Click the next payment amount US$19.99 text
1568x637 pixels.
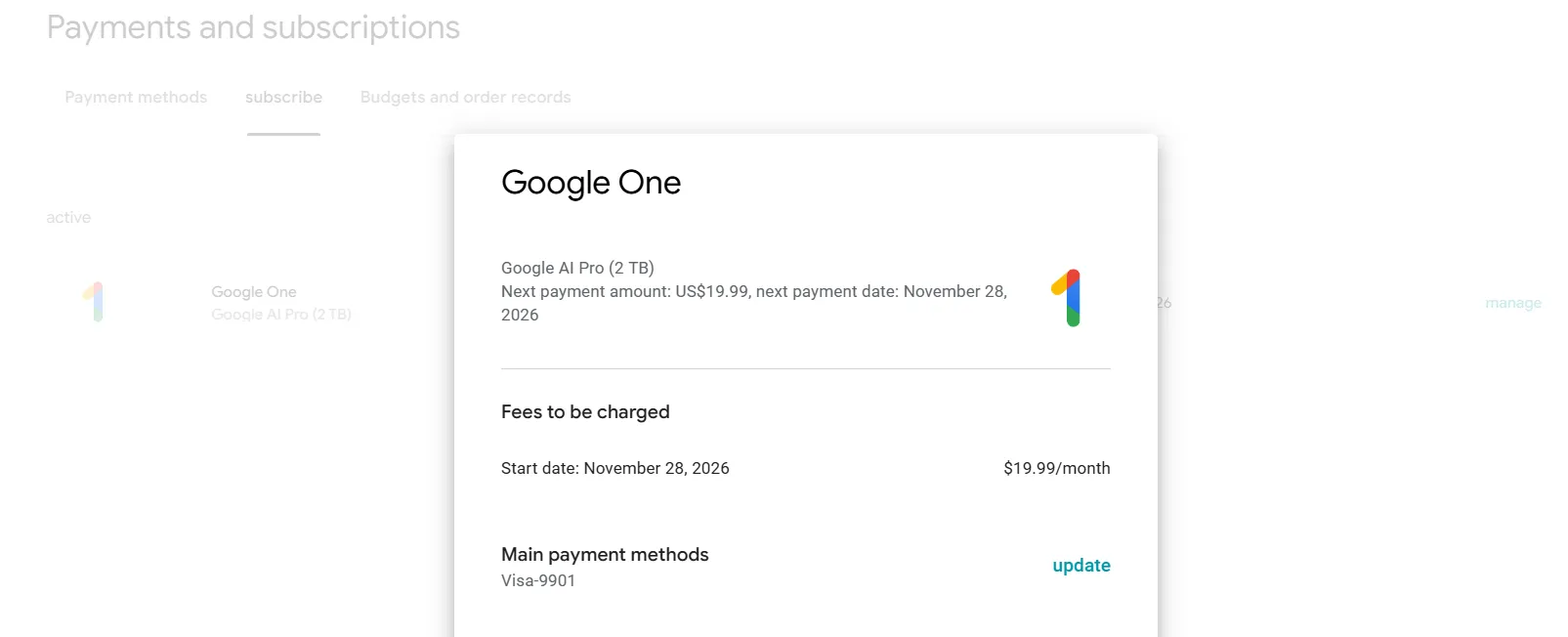pyautogui.click(x=711, y=291)
